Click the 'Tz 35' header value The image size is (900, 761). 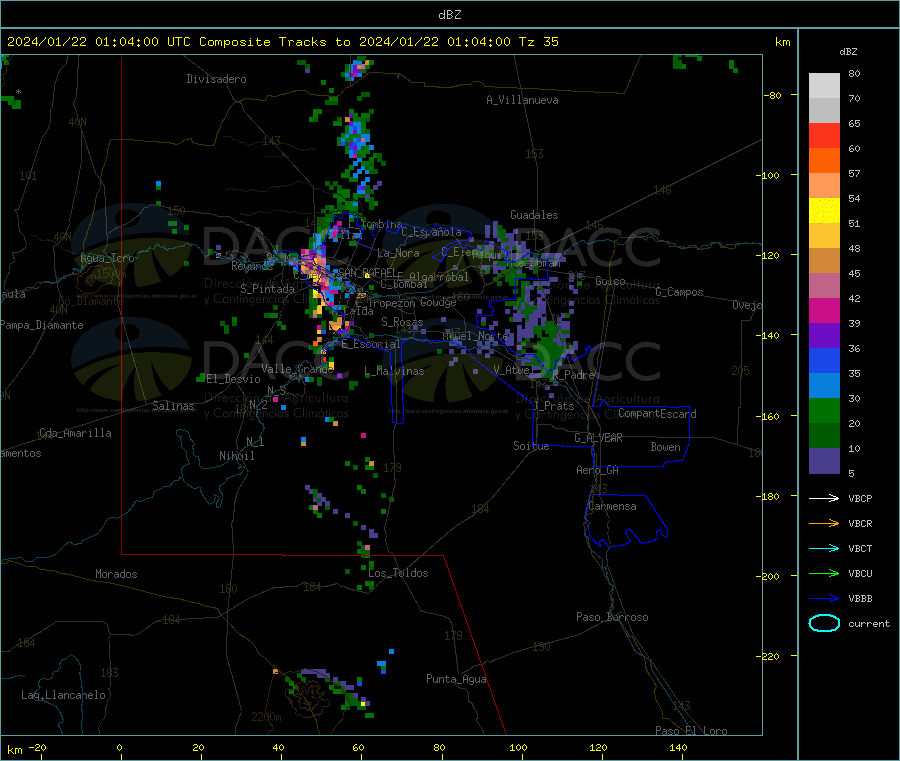coord(538,42)
